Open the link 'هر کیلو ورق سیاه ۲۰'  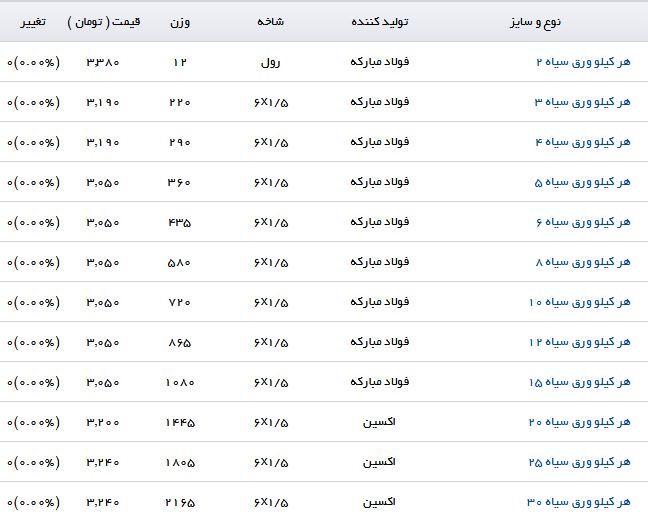(x=579, y=422)
